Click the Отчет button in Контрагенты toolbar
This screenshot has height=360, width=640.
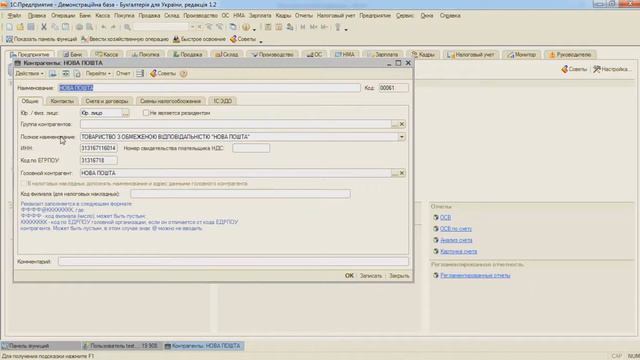tap(123, 73)
